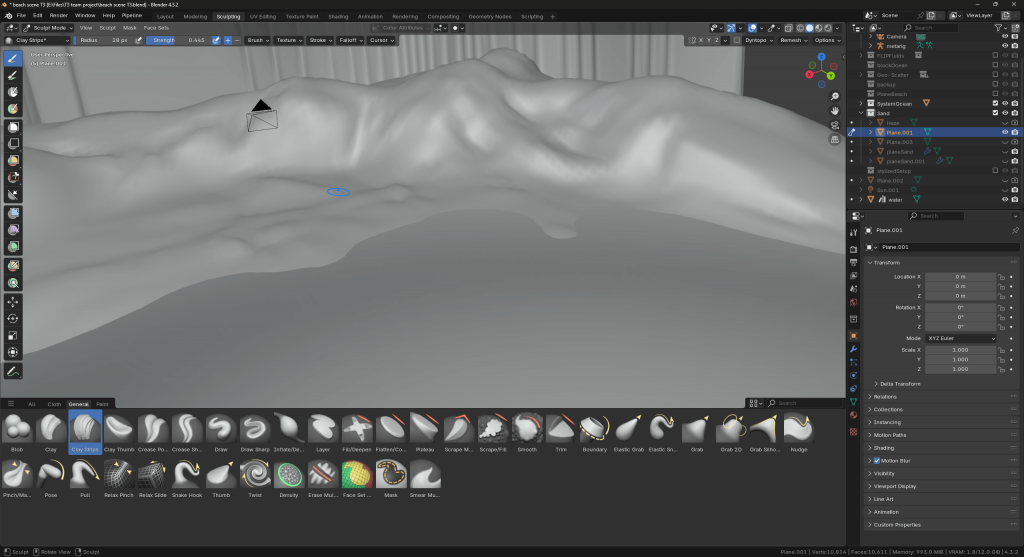Choose the Elastic Grab brush
Screen dimensions: 1024x557
pyautogui.click(x=629, y=428)
